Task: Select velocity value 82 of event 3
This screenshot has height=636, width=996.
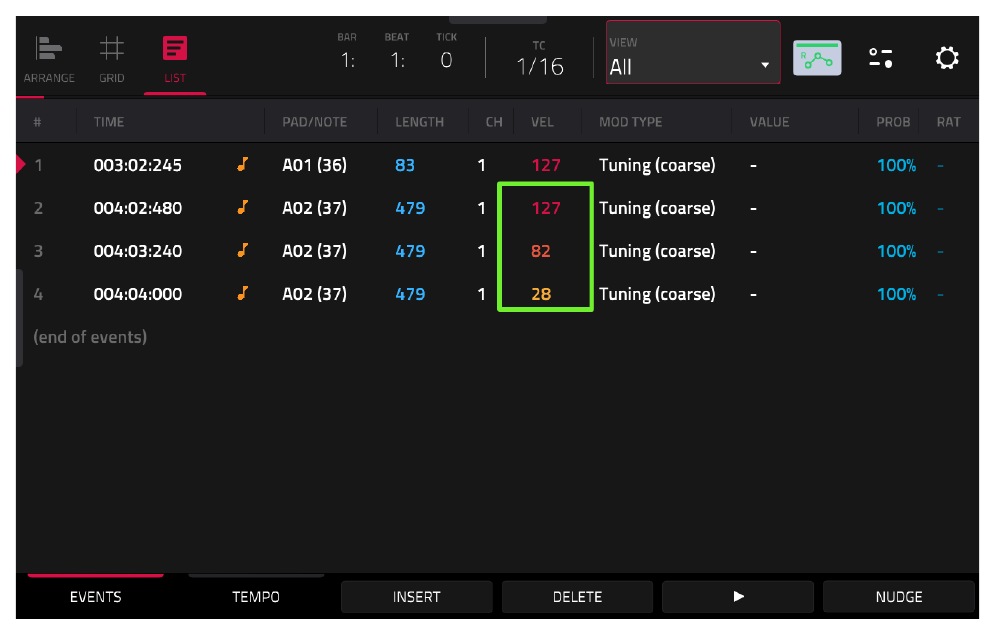Action: (x=541, y=251)
